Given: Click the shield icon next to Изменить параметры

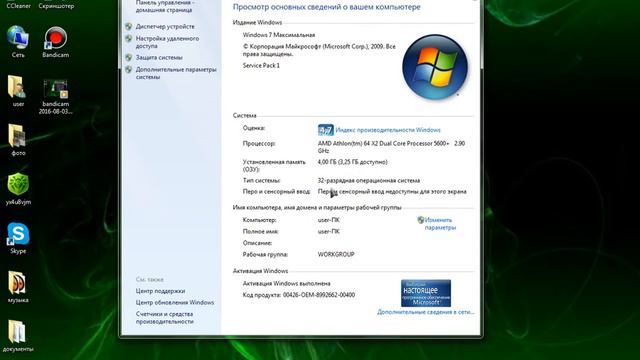Looking at the screenshot, I should (420, 220).
